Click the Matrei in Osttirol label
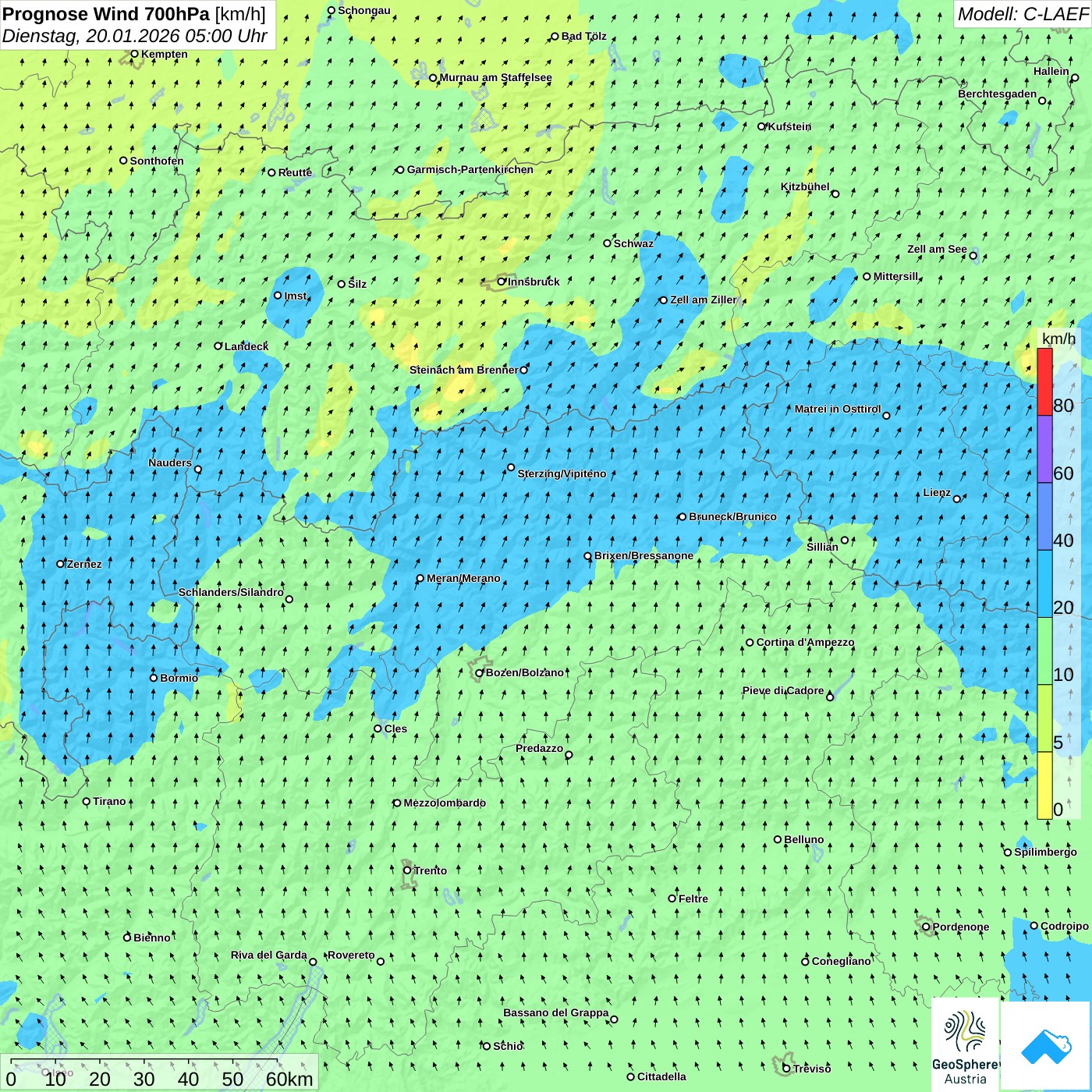This screenshot has height=1092, width=1092. pyautogui.click(x=838, y=409)
